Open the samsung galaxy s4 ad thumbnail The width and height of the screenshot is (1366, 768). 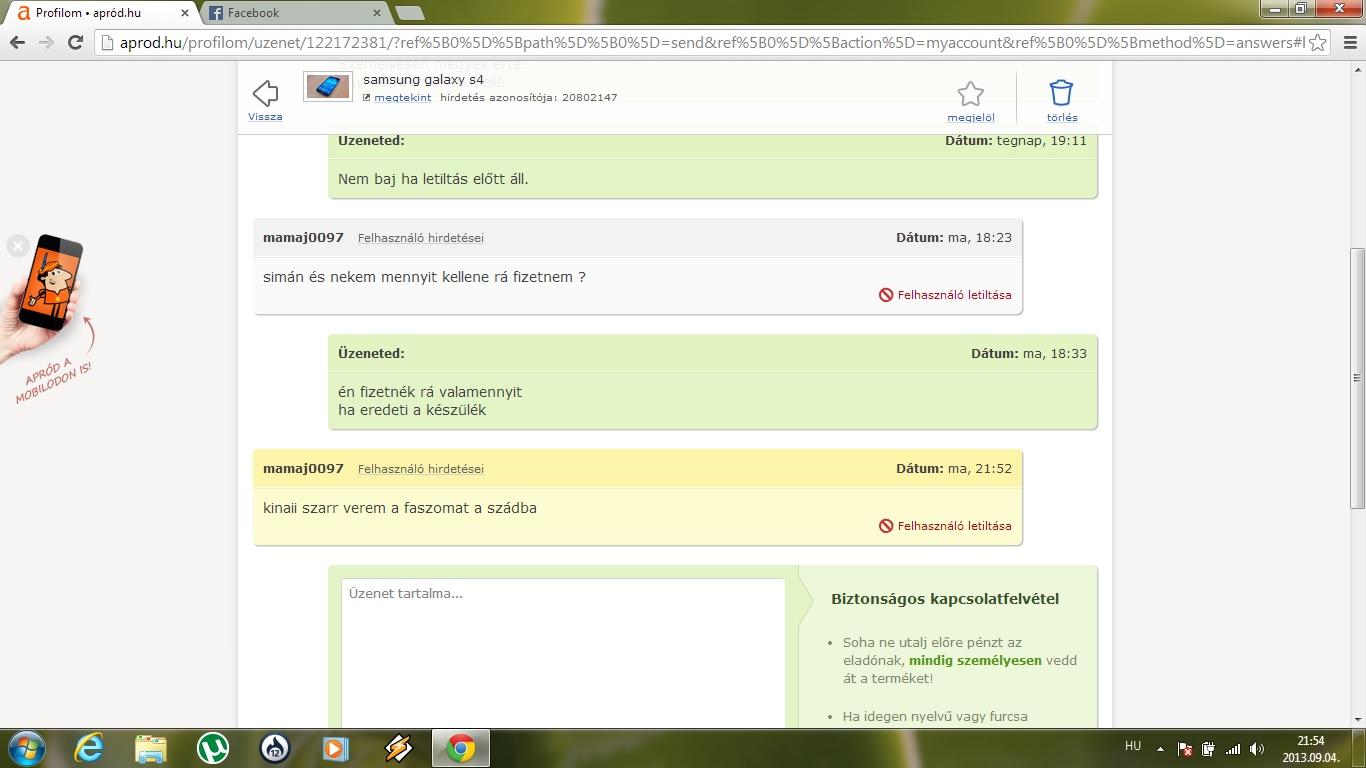(327, 87)
